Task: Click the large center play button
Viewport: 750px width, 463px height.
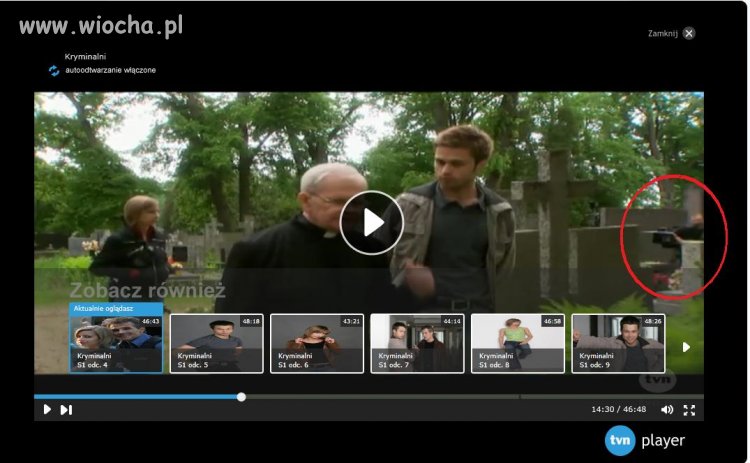Action: coord(372,222)
